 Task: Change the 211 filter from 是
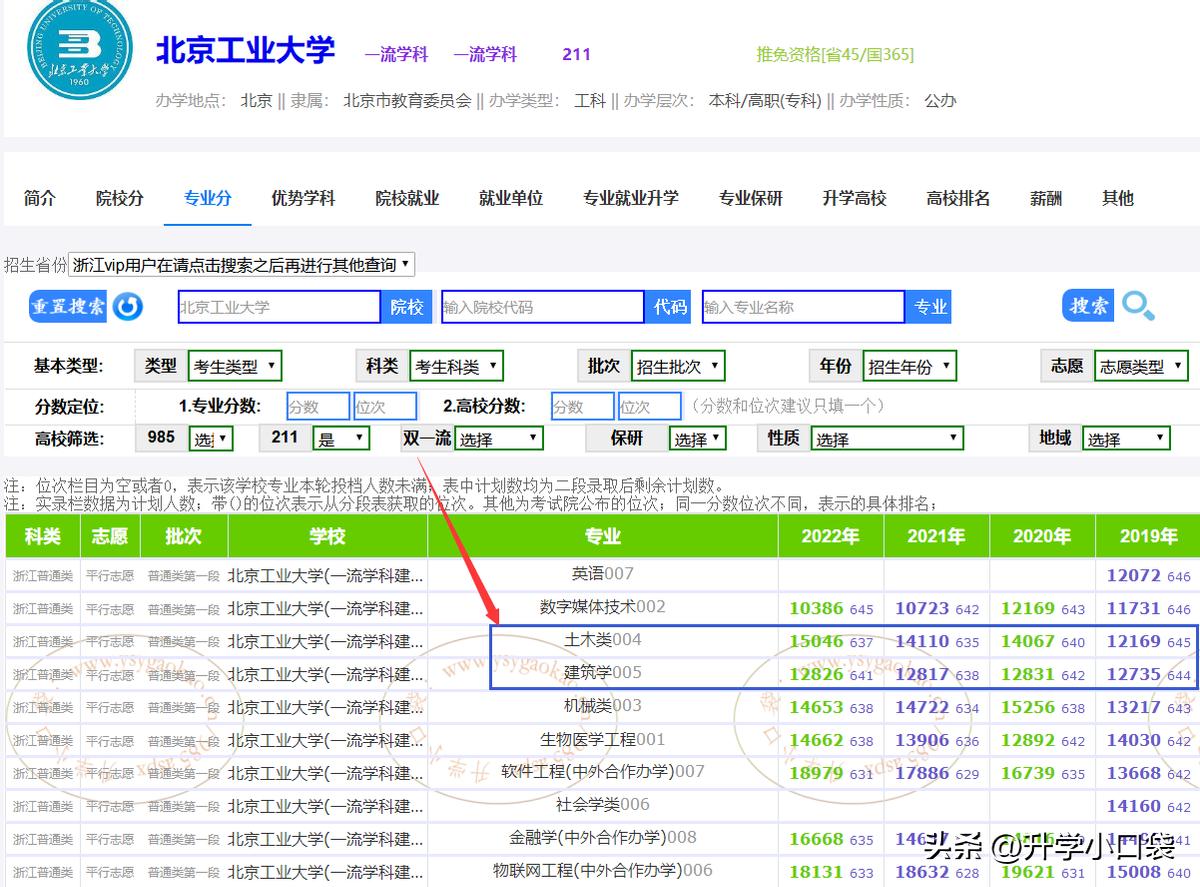point(341,438)
